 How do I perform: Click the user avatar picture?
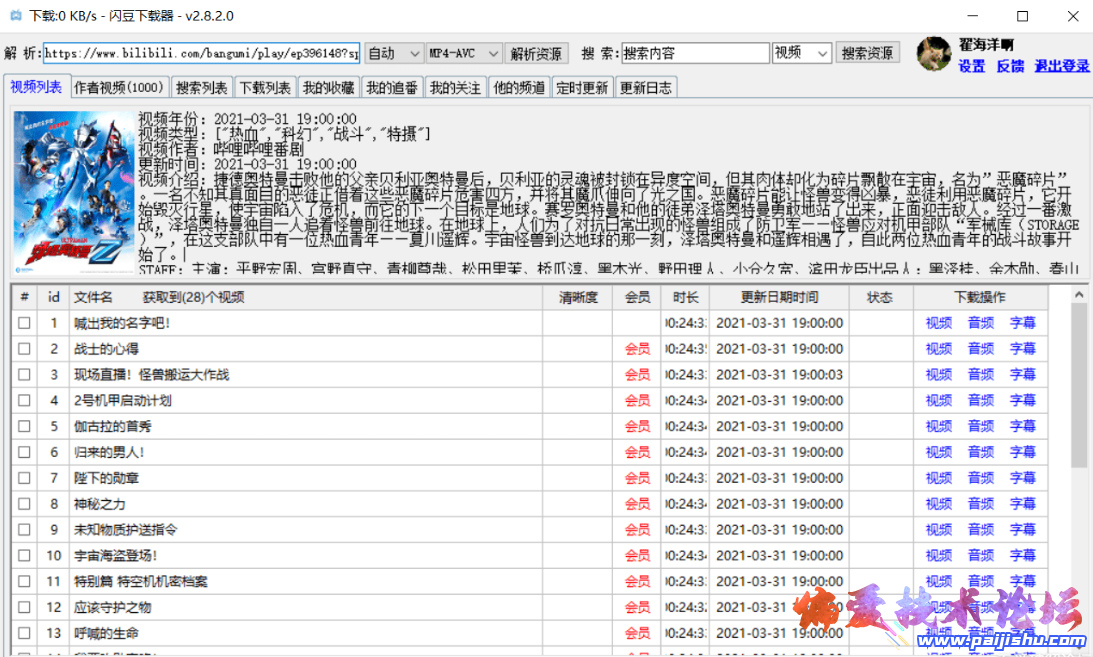pyautogui.click(x=933, y=55)
